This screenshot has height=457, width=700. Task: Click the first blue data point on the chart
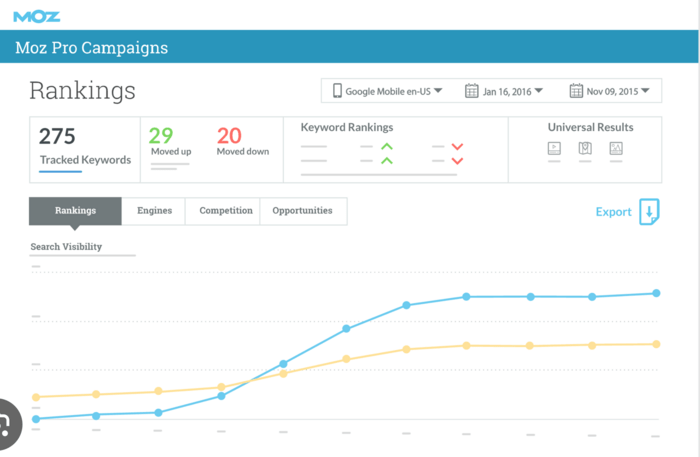tap(36, 419)
